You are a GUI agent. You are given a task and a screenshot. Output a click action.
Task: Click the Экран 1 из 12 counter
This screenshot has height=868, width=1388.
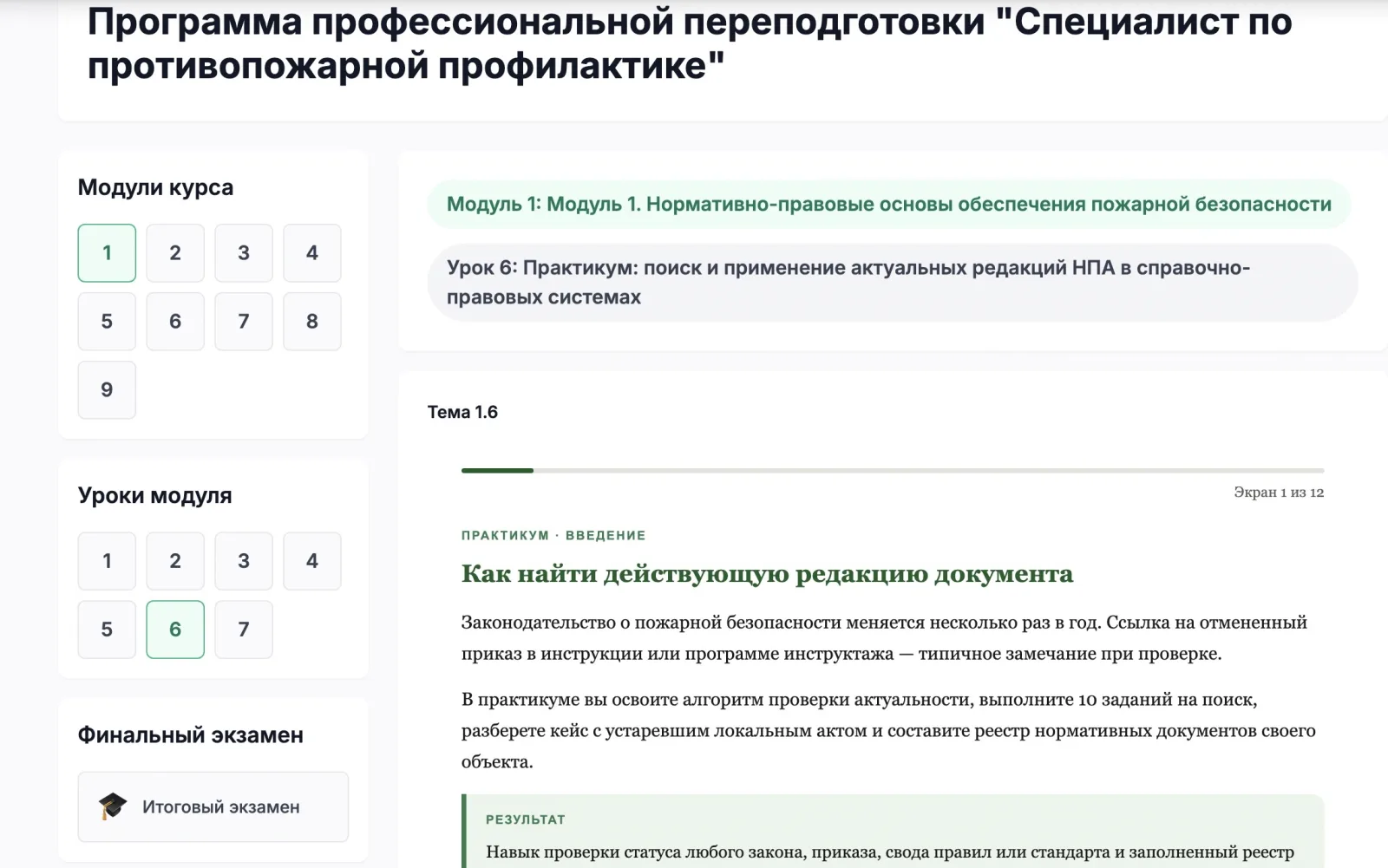pos(1279,493)
